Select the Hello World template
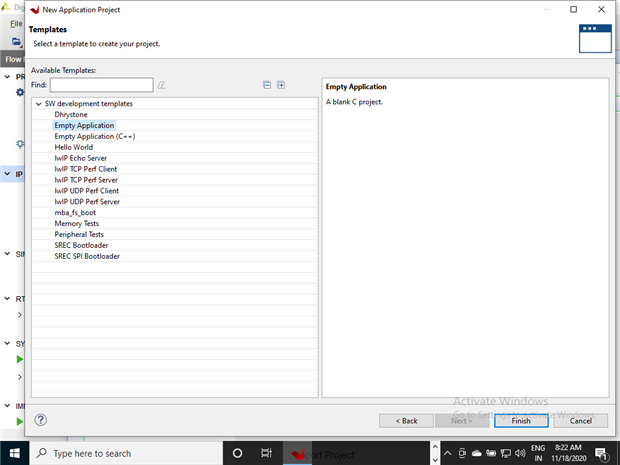The image size is (620, 465). tap(73, 147)
